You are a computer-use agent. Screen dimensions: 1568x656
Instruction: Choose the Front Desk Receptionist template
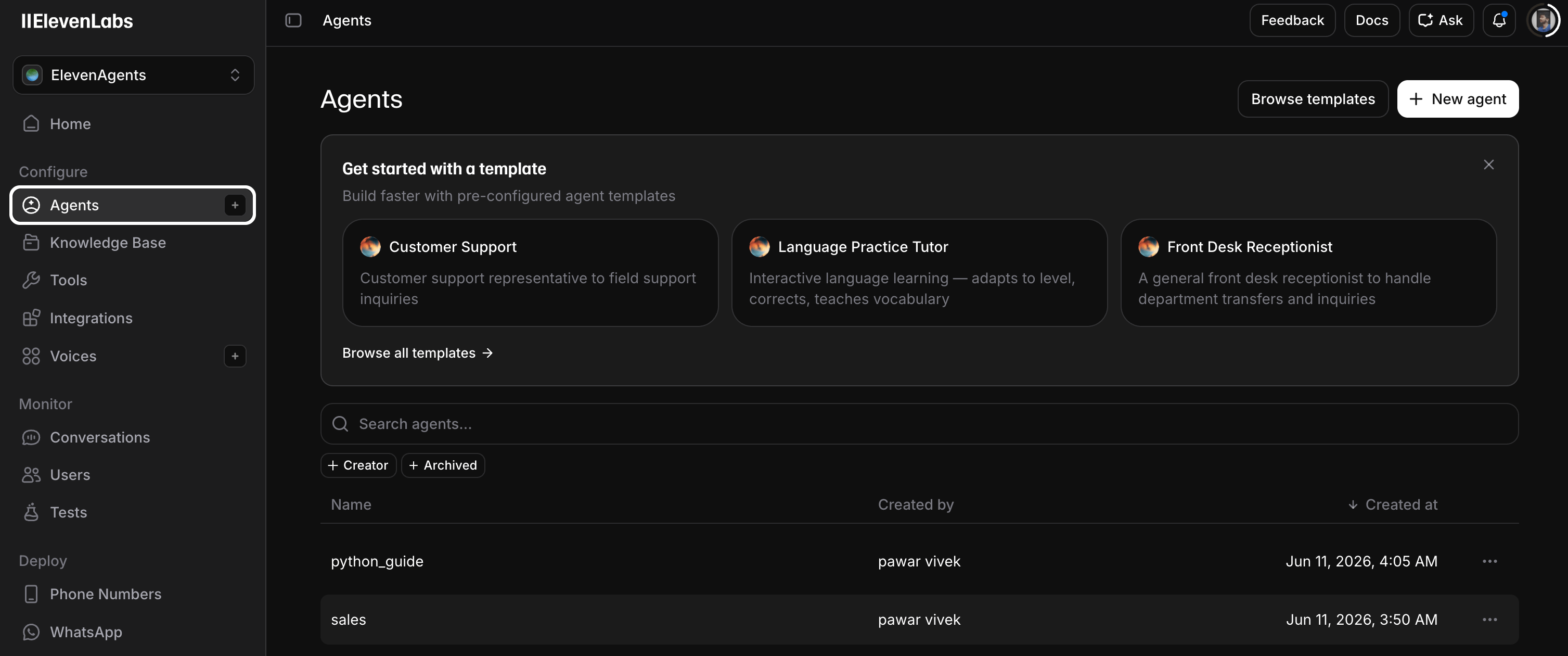(x=1308, y=273)
